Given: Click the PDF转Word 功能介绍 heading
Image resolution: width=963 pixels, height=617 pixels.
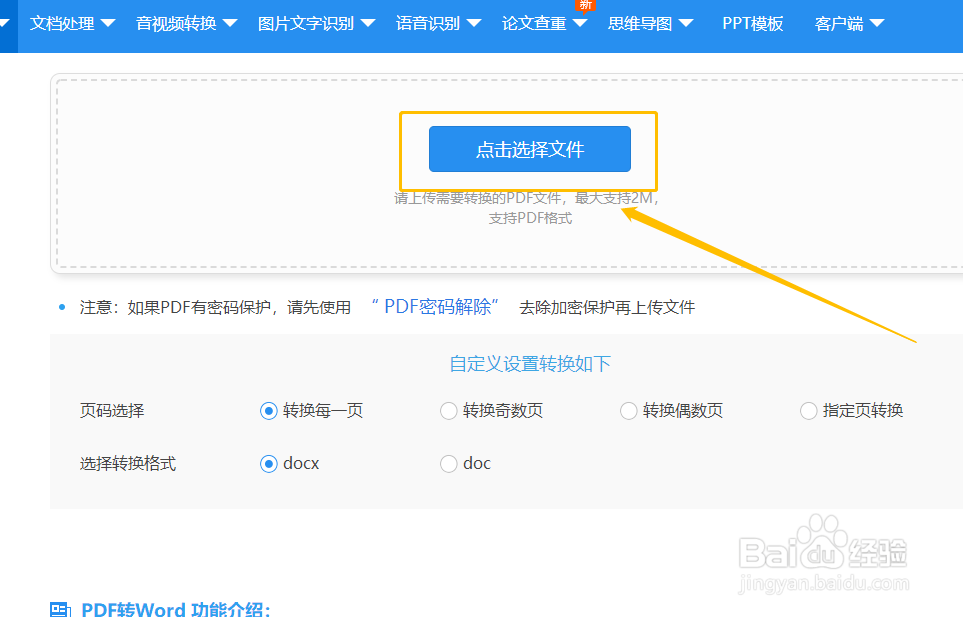Looking at the screenshot, I should pos(176,609).
